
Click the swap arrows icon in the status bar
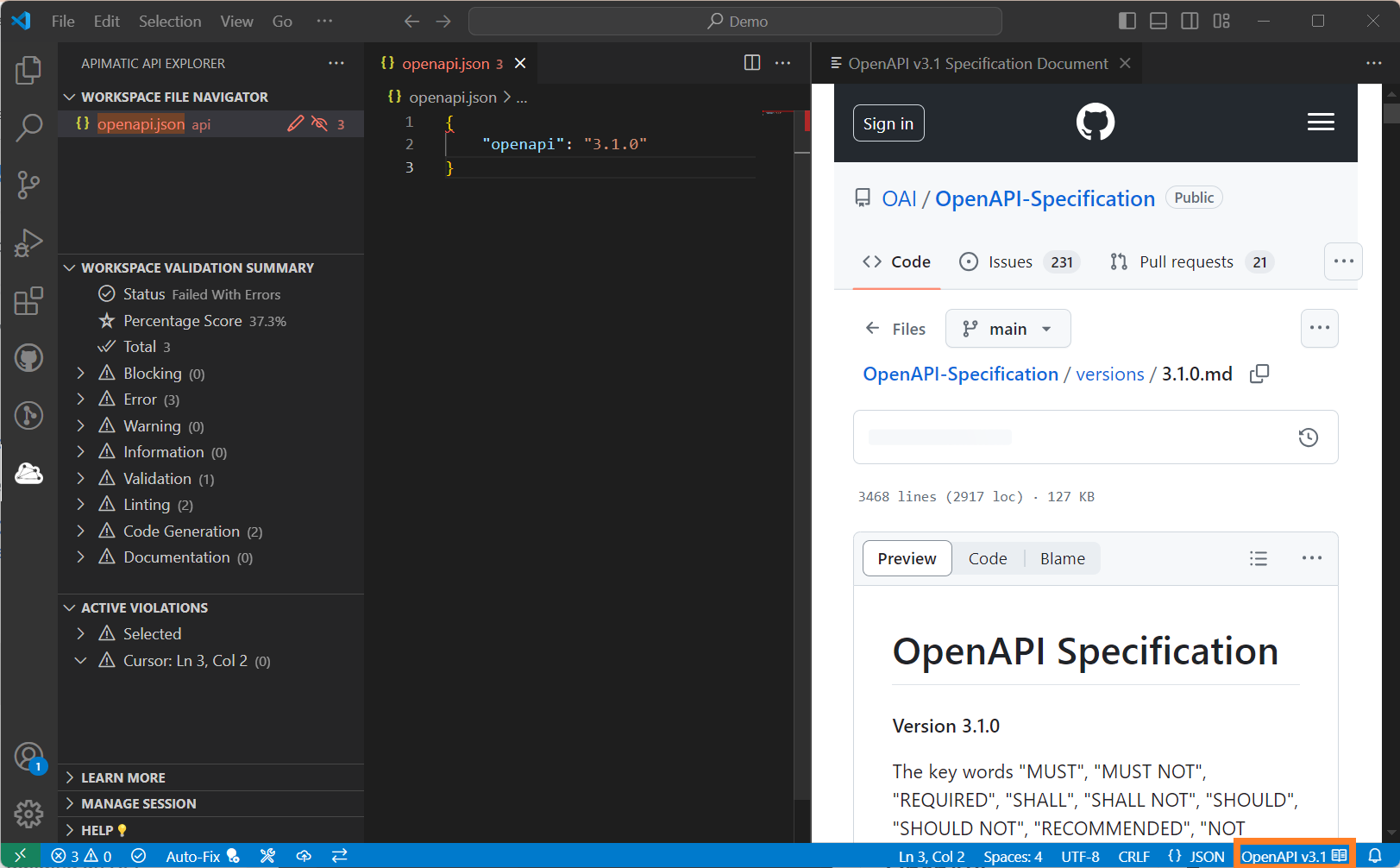340,856
